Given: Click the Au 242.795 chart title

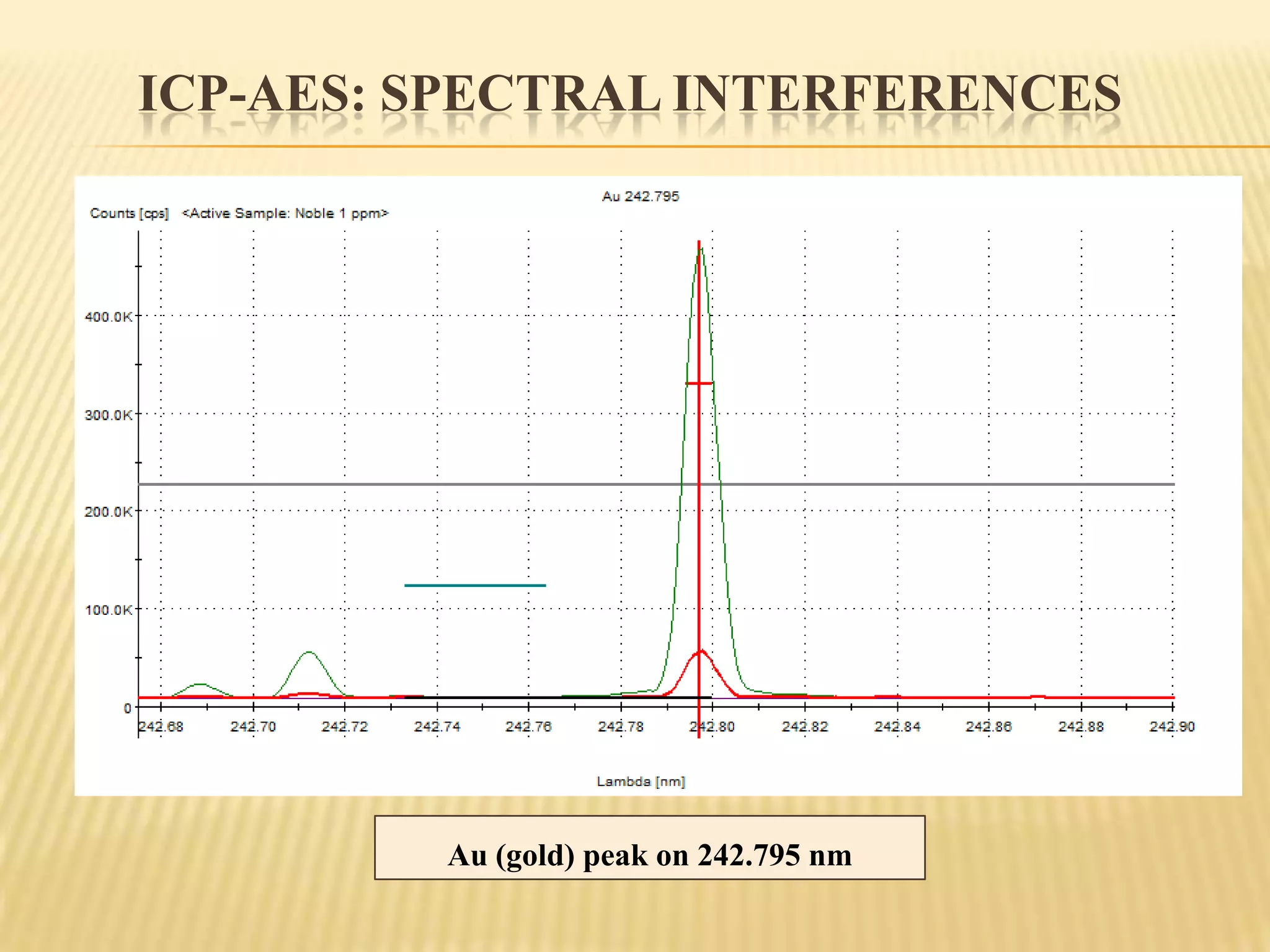Looking at the screenshot, I should point(641,196).
